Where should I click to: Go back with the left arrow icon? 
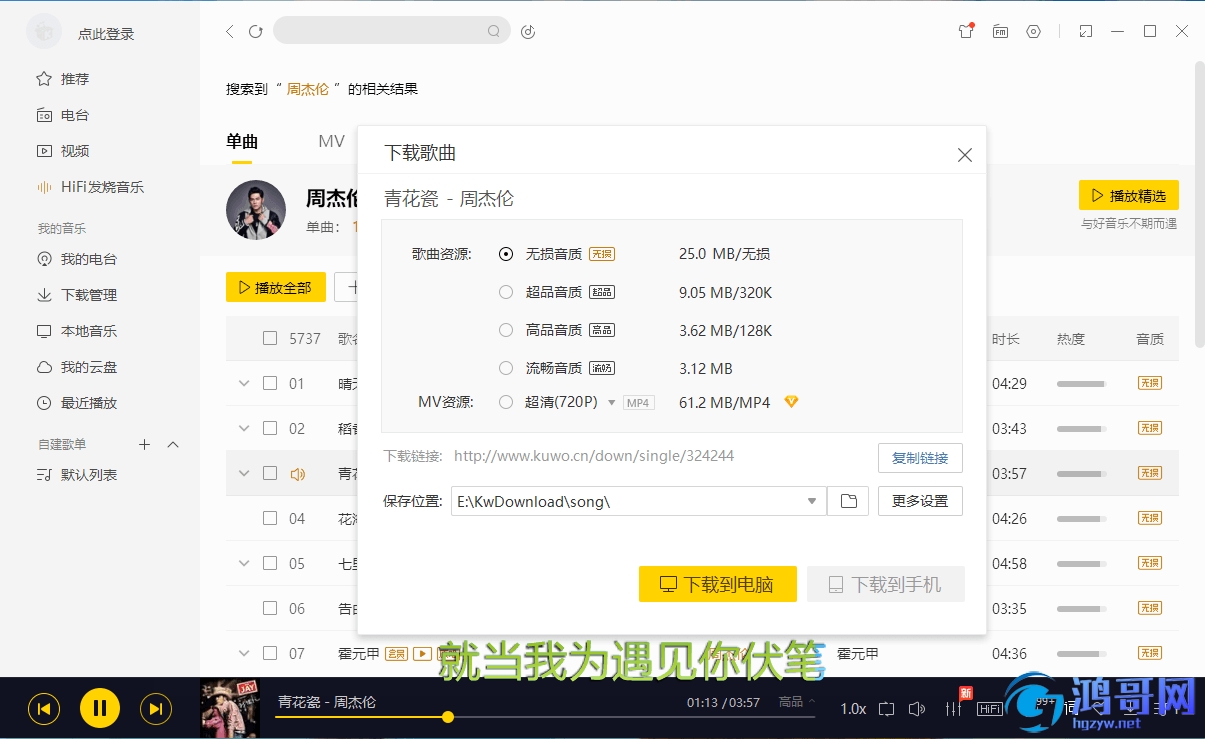[230, 32]
